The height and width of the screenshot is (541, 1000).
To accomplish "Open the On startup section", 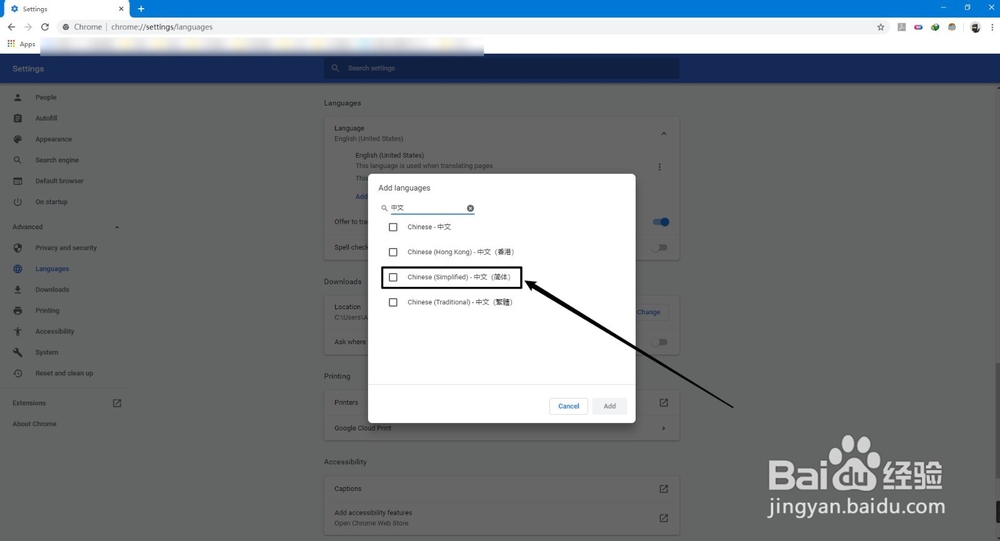I will coord(51,202).
